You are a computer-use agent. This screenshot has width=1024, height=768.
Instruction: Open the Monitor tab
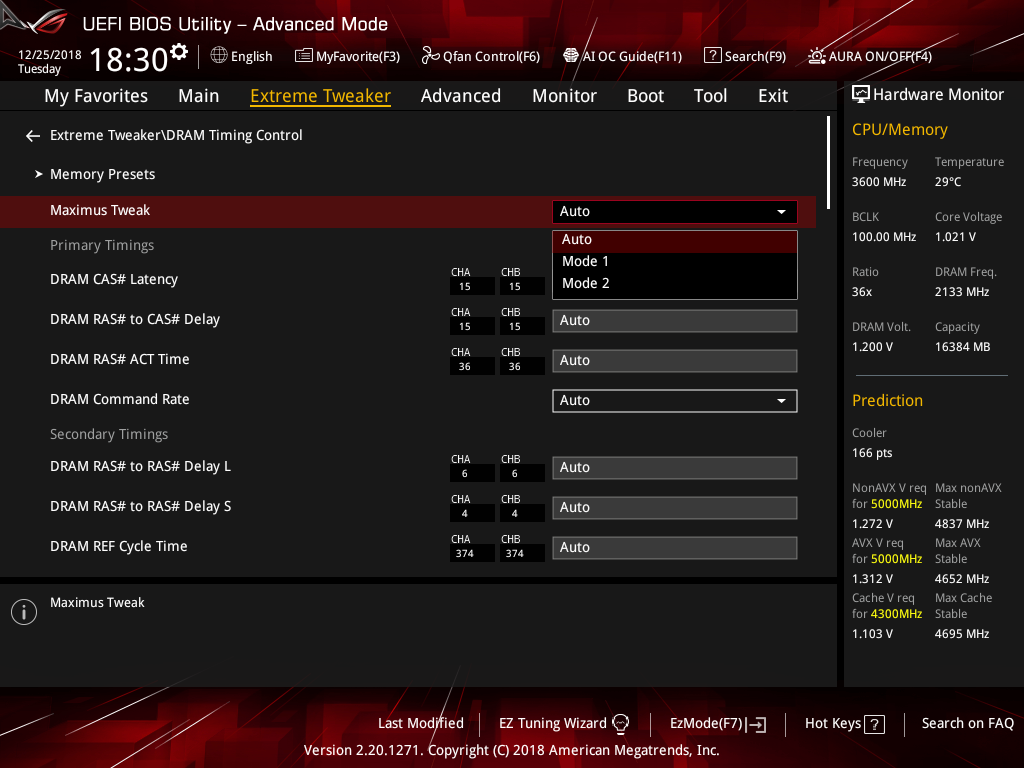564,96
